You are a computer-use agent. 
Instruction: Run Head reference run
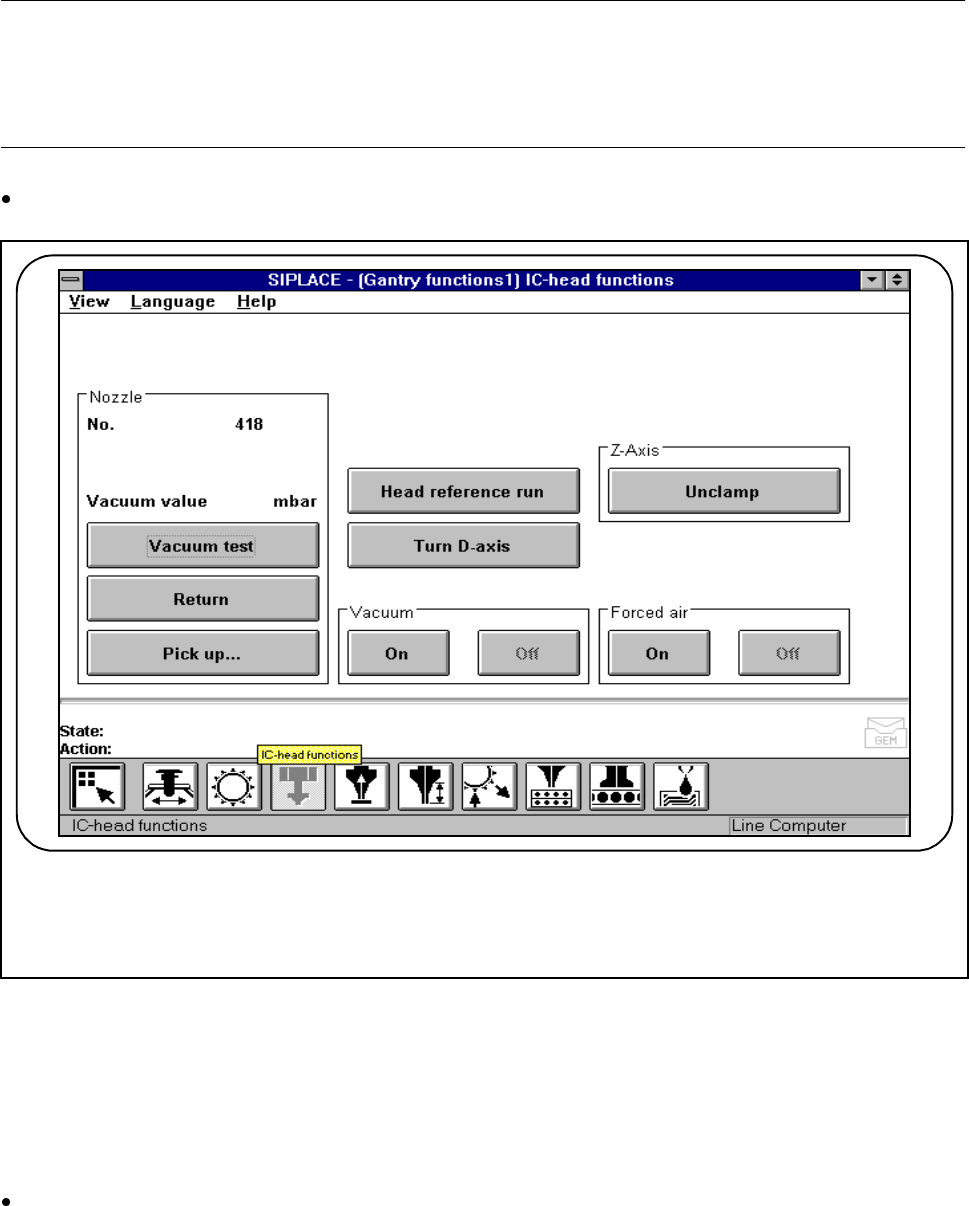point(463,491)
